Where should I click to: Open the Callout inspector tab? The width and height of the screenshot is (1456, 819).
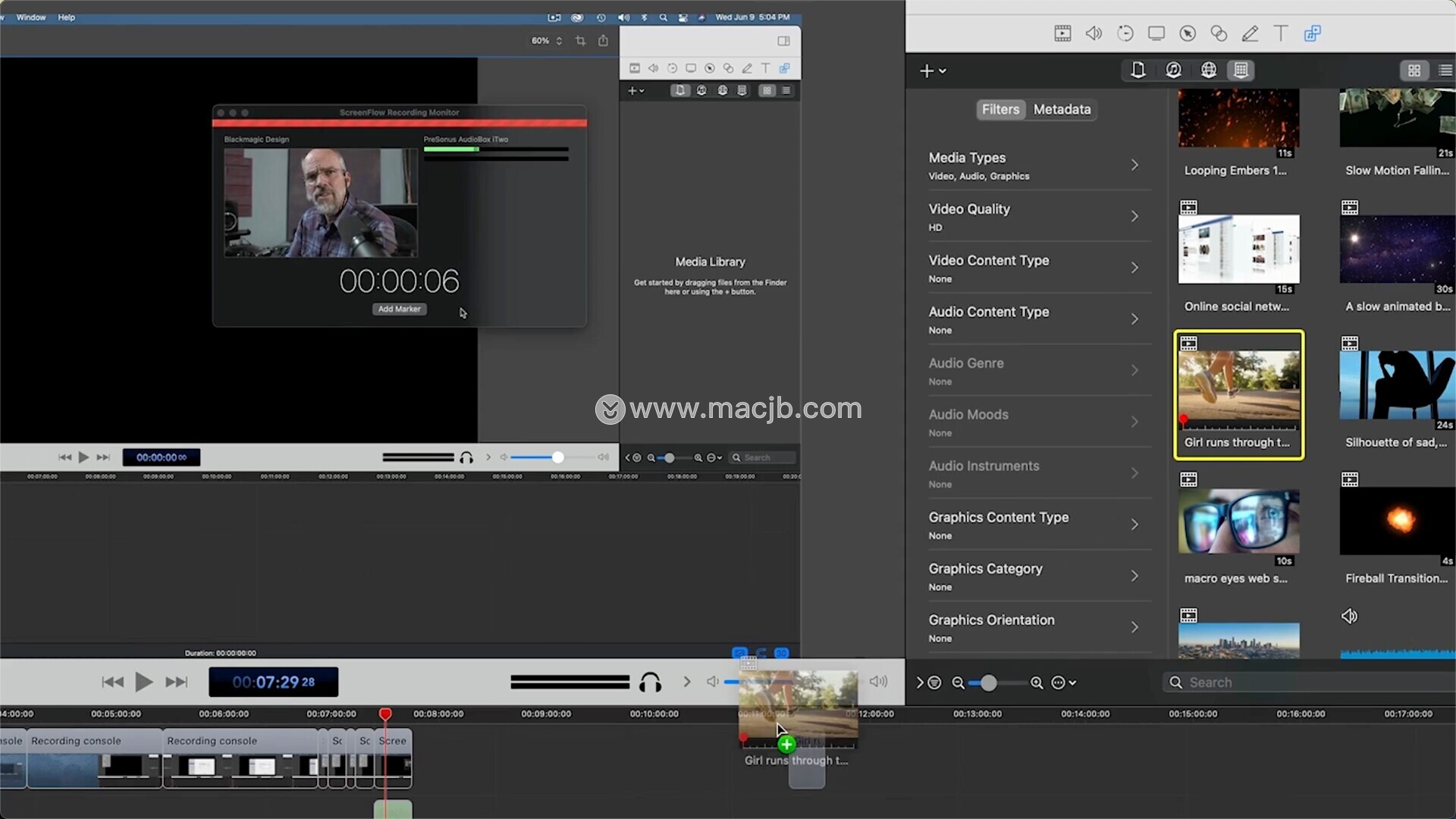coord(1188,33)
